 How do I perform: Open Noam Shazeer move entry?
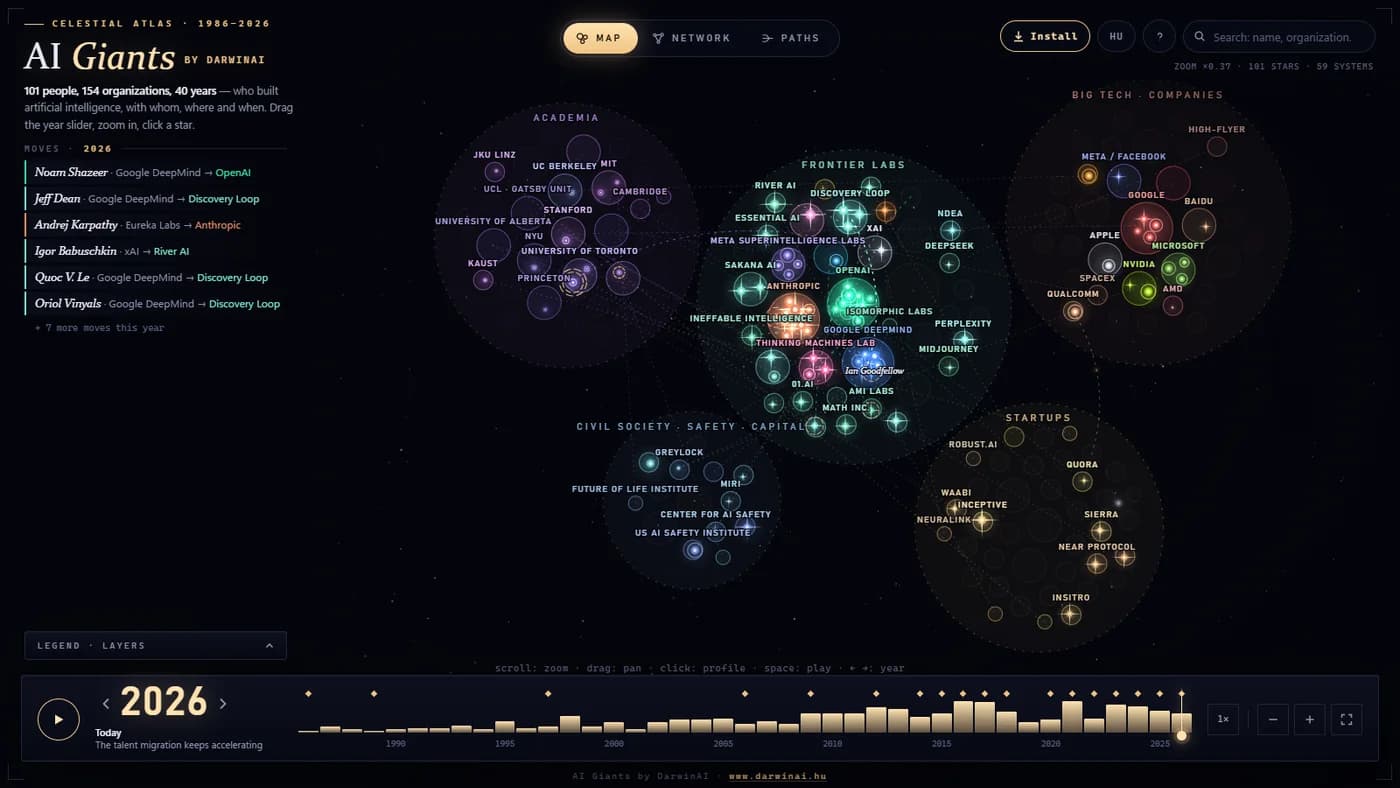click(x=155, y=172)
